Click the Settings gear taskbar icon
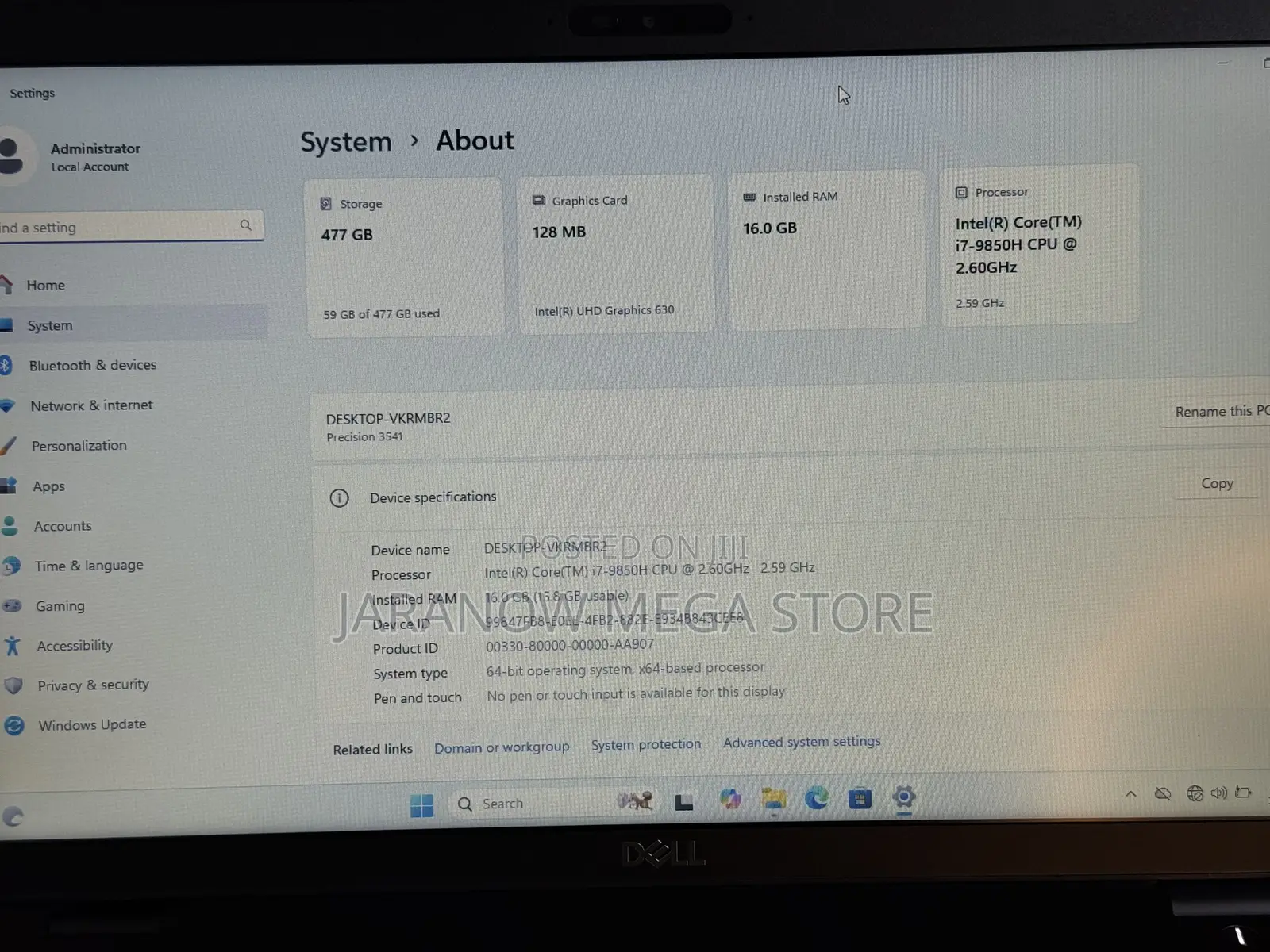The image size is (1270, 952). 904,796
